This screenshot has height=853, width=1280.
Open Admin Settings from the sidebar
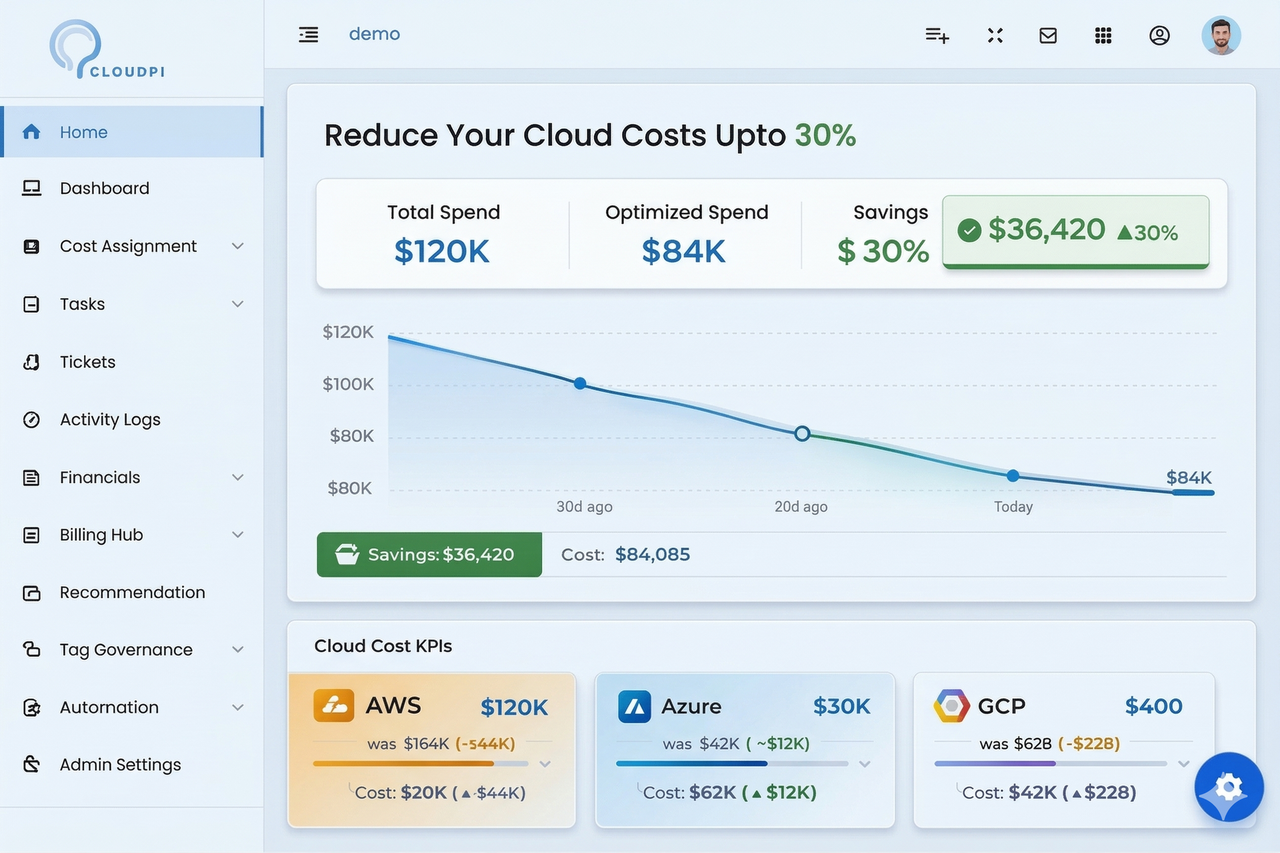pyautogui.click(x=119, y=764)
